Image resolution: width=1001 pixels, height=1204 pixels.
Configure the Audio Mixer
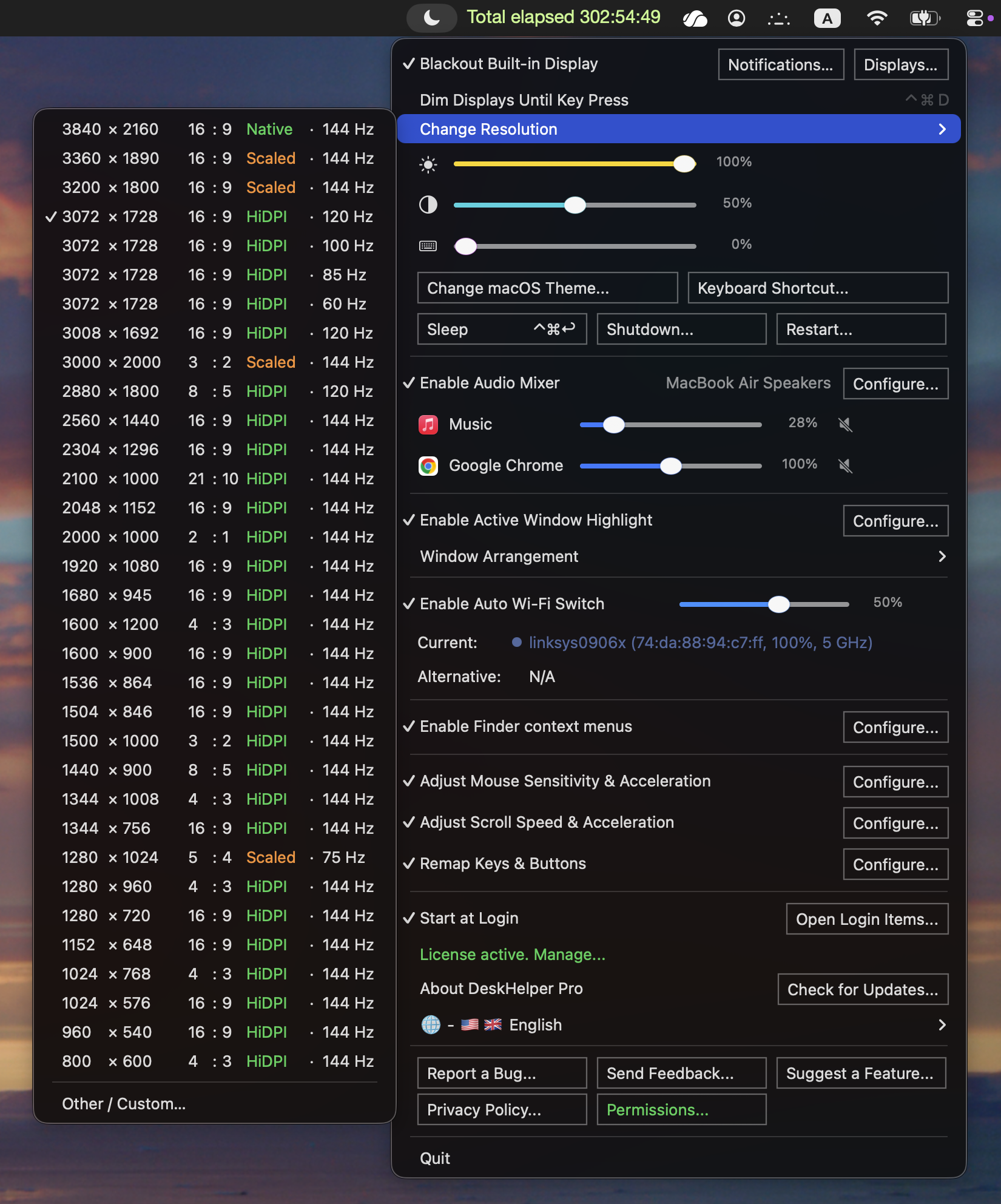click(895, 384)
